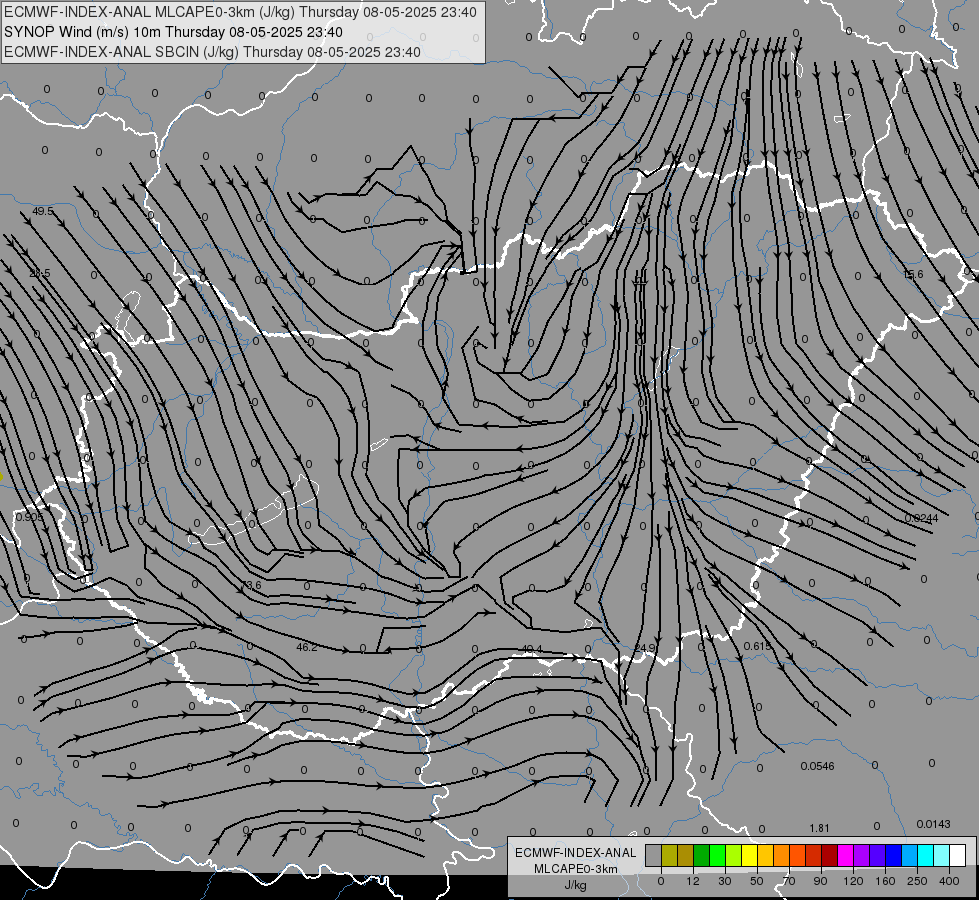The width and height of the screenshot is (979, 900).
Task: Click the map value 1.81
Action: (819, 828)
